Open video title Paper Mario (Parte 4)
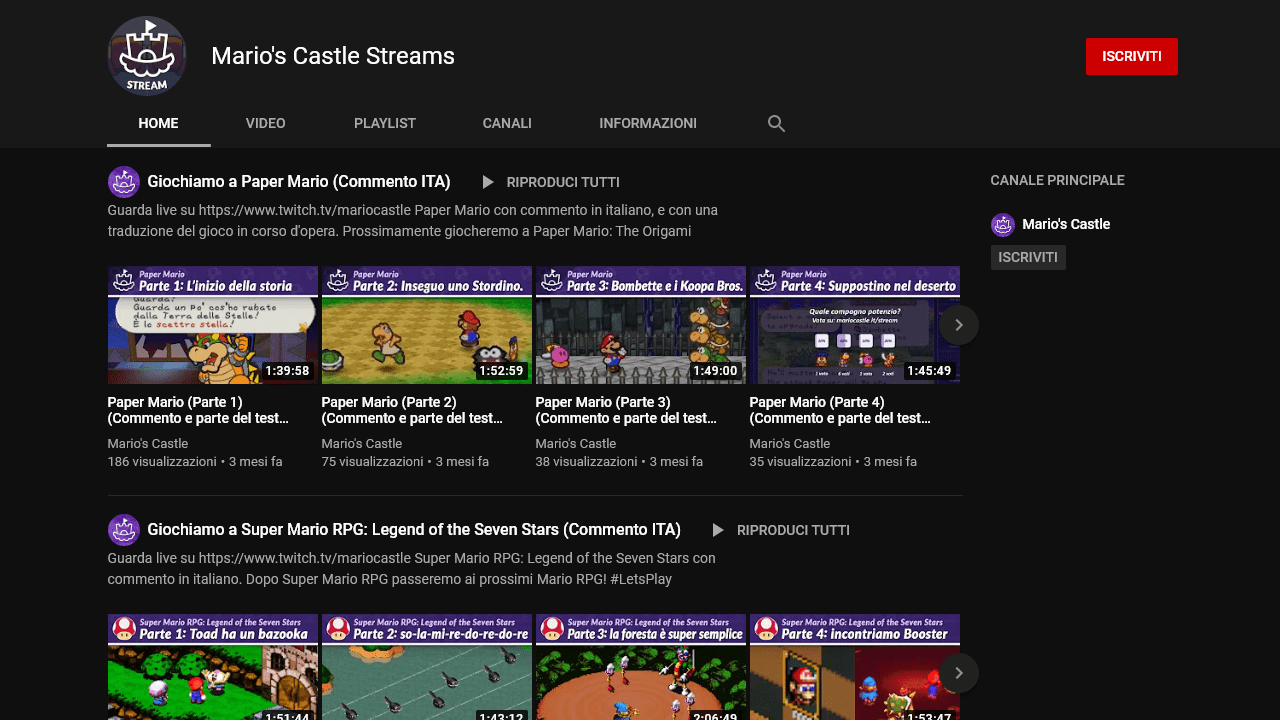Image resolution: width=1280 pixels, height=720 pixels. [840, 410]
